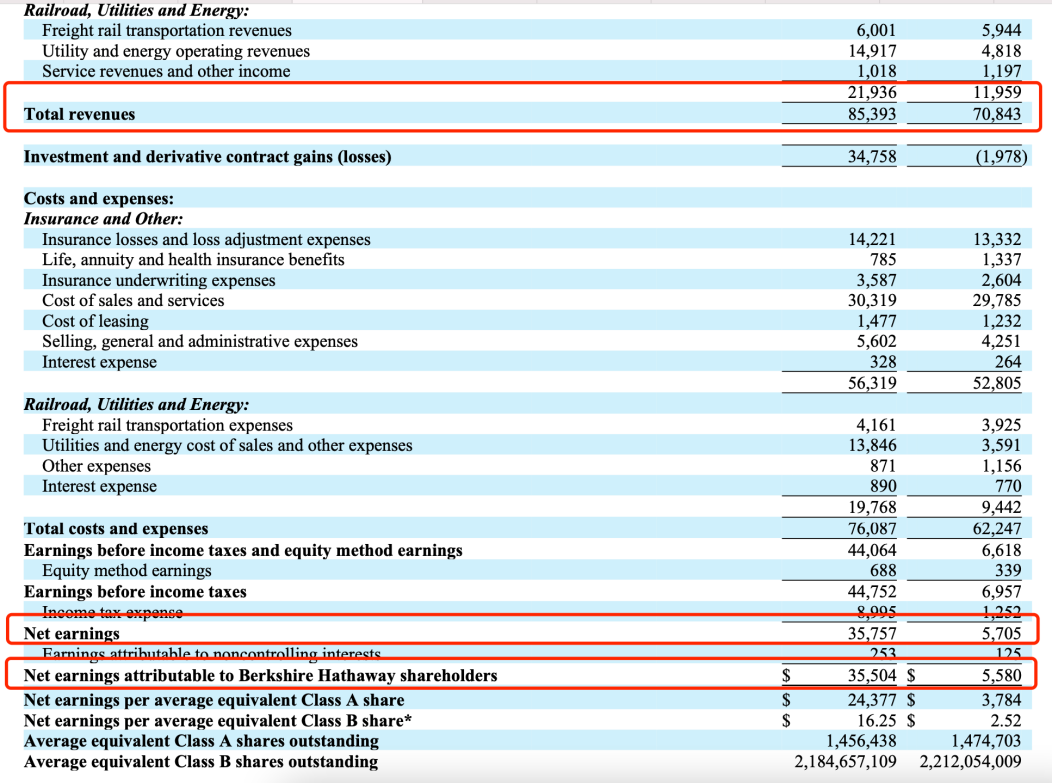Select the 'Total revenues' row label
The width and height of the screenshot is (1052, 783).
(79, 114)
